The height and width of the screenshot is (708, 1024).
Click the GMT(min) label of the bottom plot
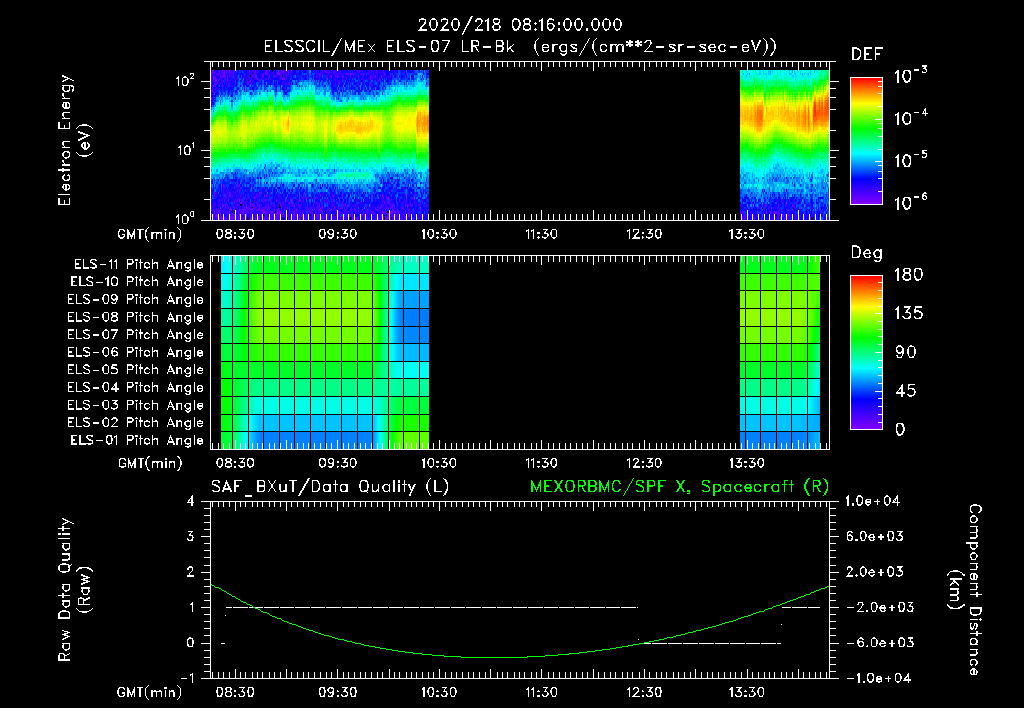tap(150, 692)
